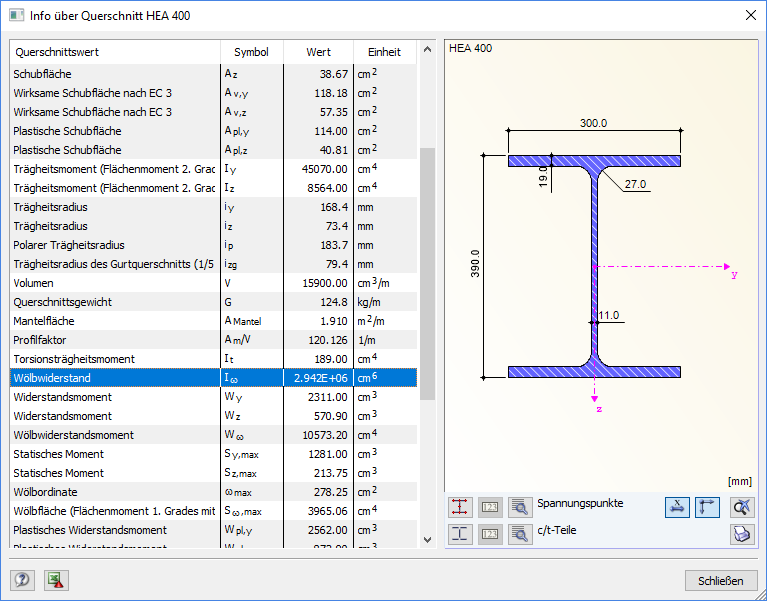Select Plastische Schubfläche row with 40.81
This screenshot has width=767, height=601.
coord(213,150)
